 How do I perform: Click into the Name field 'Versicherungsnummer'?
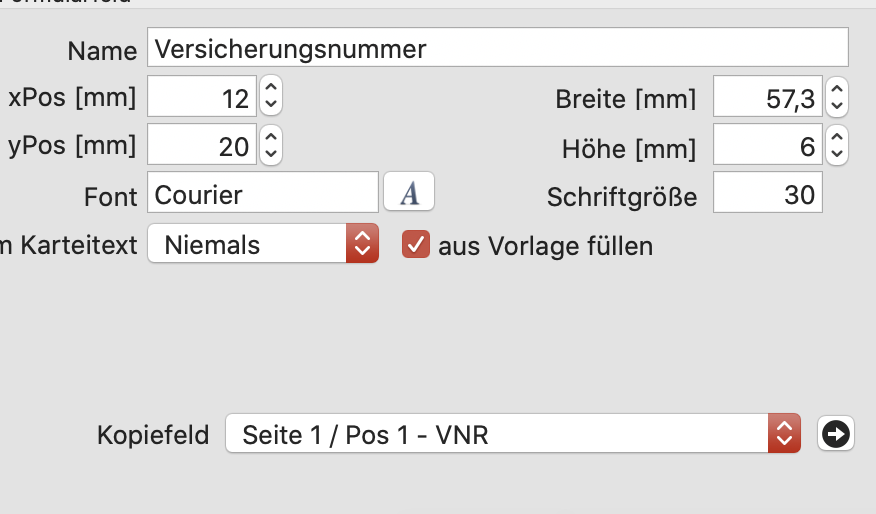pos(498,47)
